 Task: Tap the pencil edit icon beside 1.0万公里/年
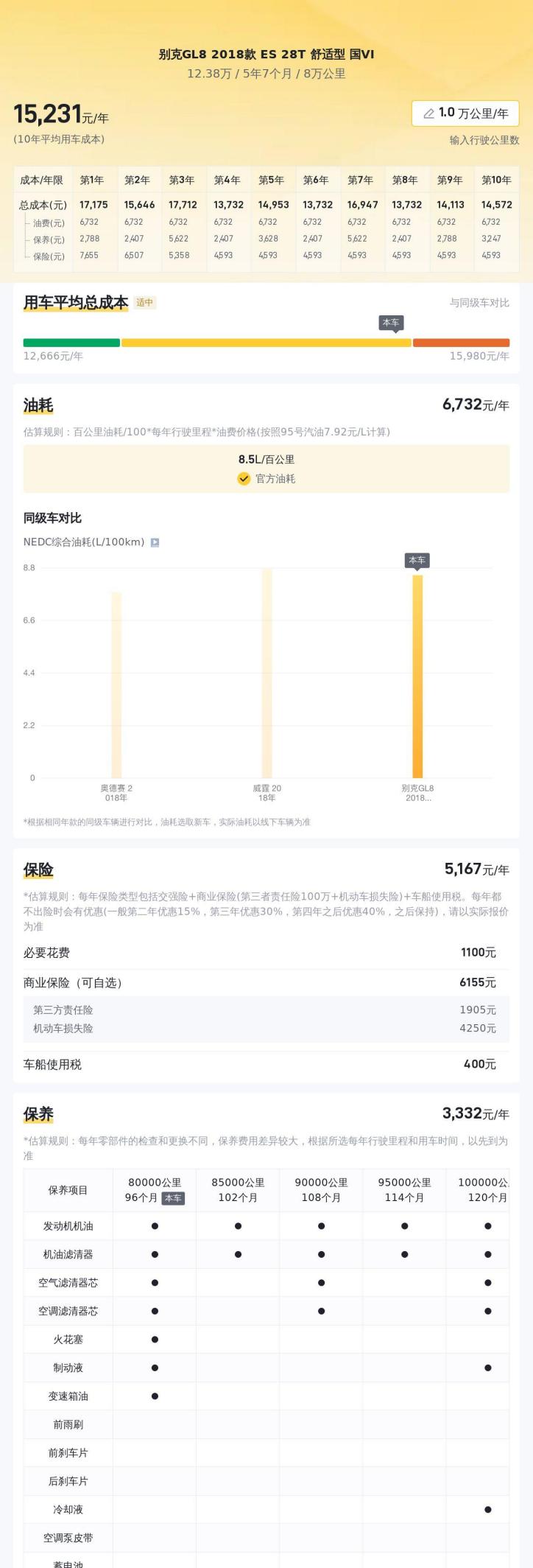pos(428,113)
